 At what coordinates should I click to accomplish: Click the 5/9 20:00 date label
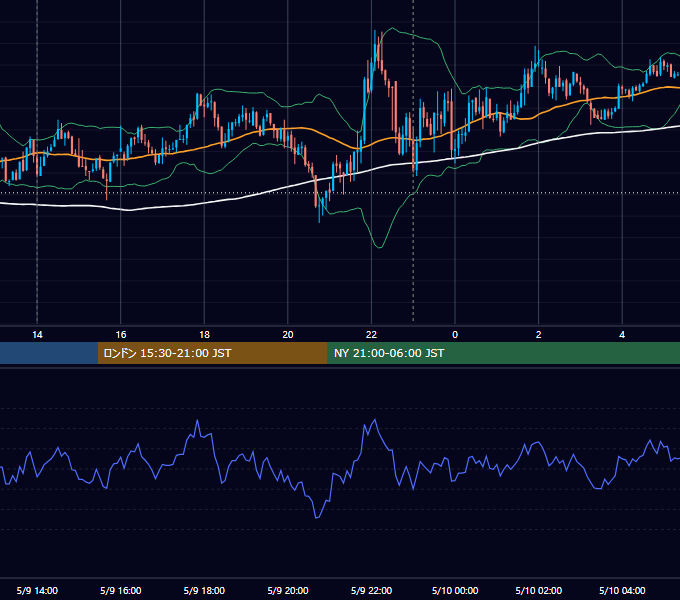288,590
